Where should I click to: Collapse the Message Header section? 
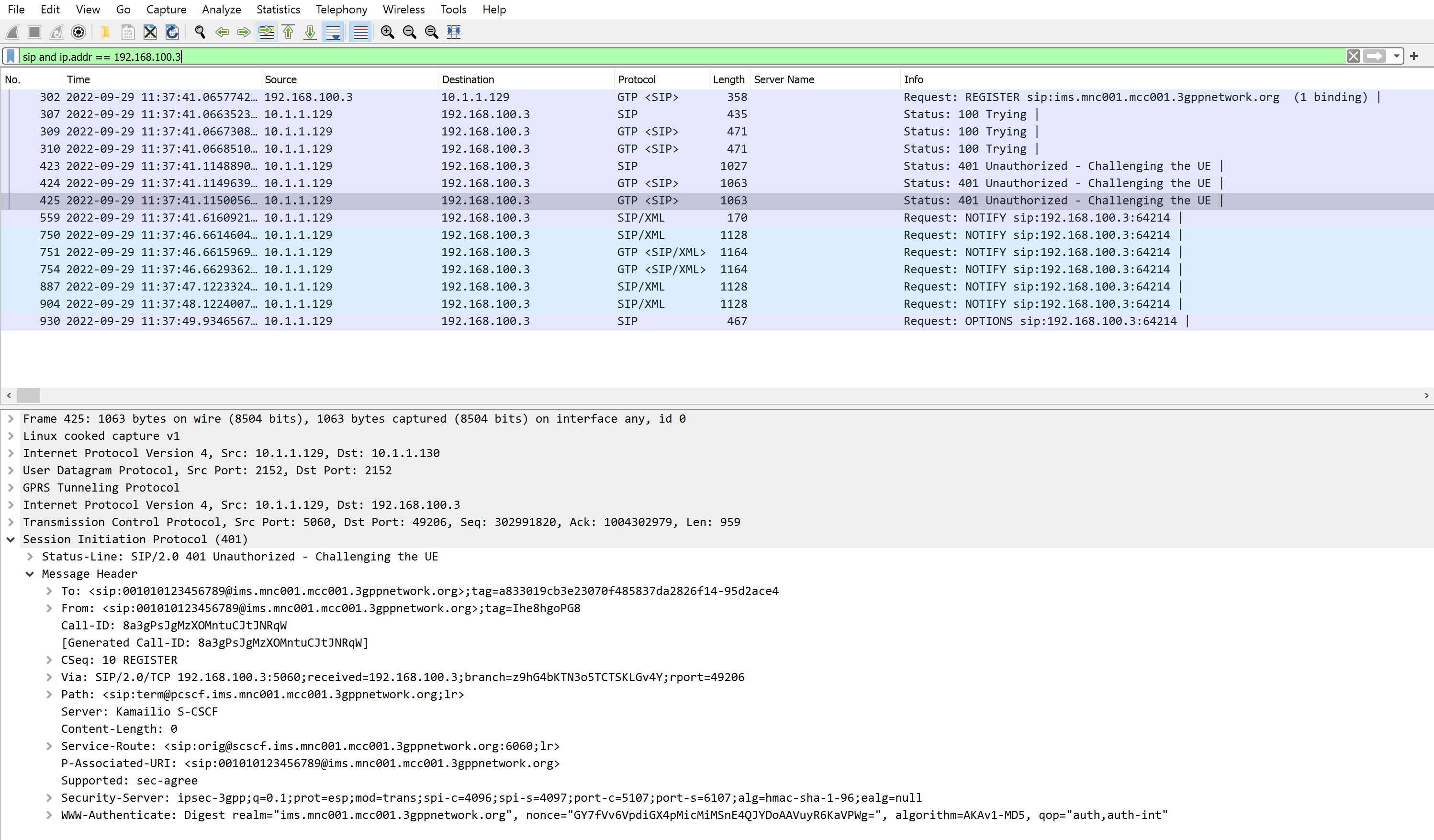(x=30, y=574)
